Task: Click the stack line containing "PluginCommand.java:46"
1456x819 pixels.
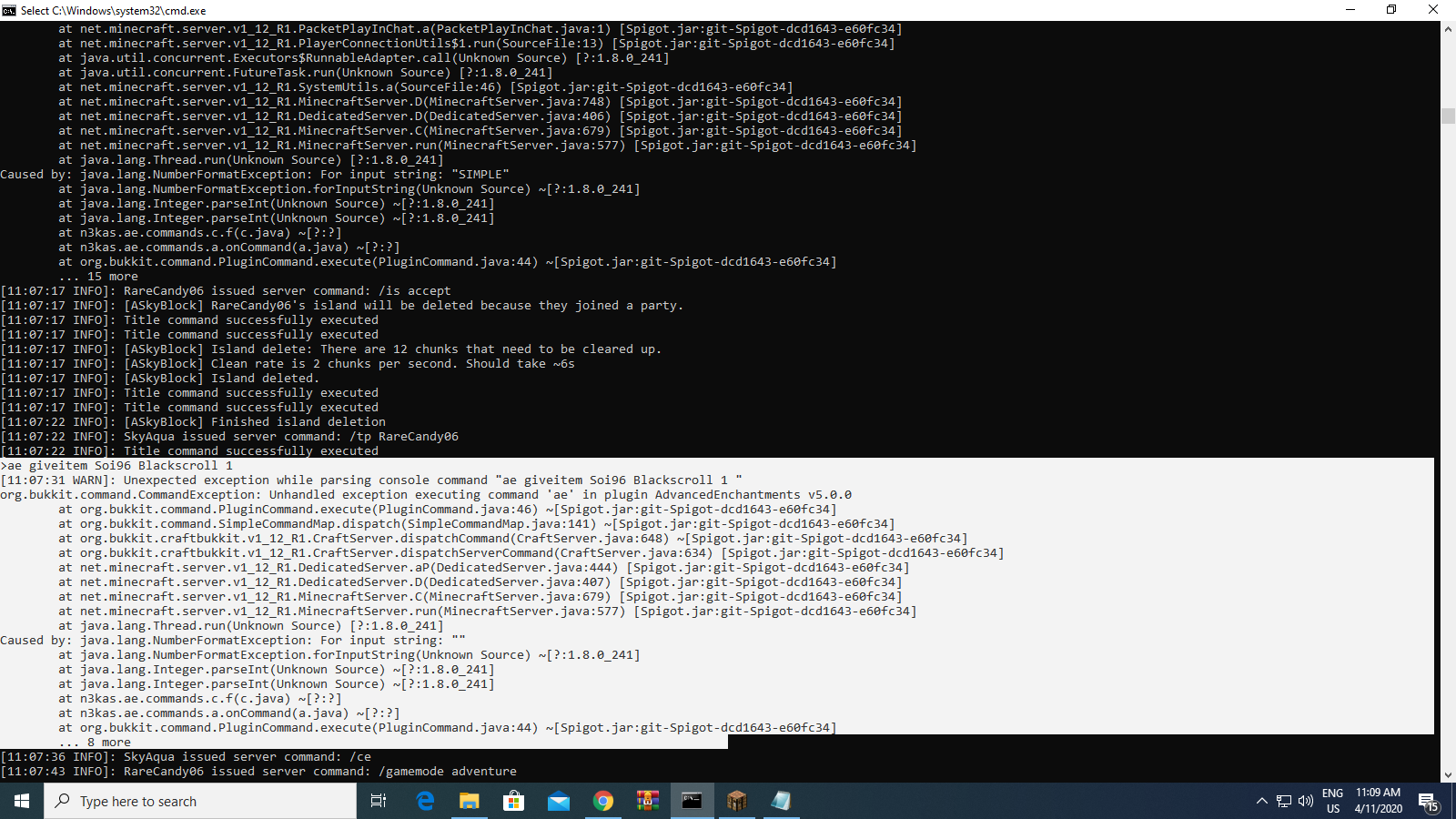Action: coord(448,510)
